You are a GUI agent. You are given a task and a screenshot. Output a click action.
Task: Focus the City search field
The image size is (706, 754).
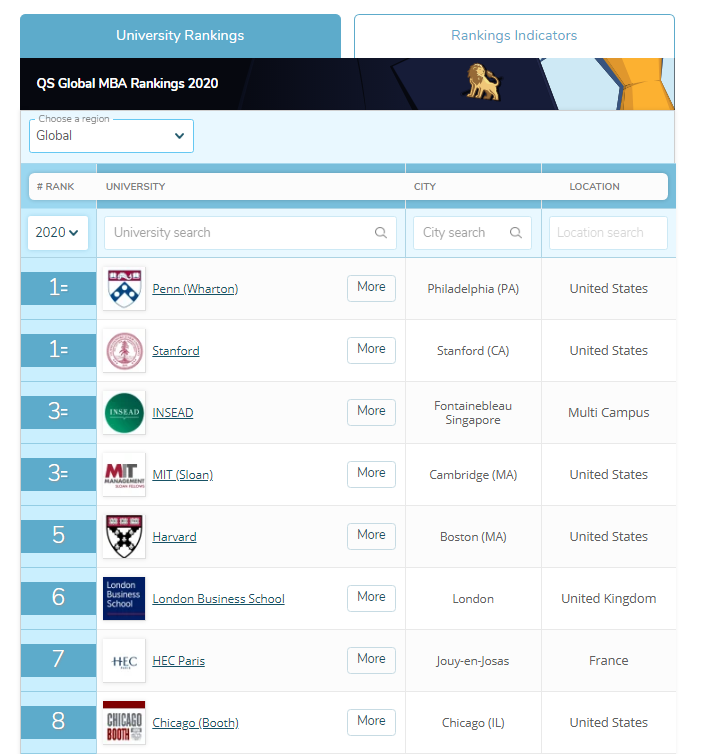472,233
